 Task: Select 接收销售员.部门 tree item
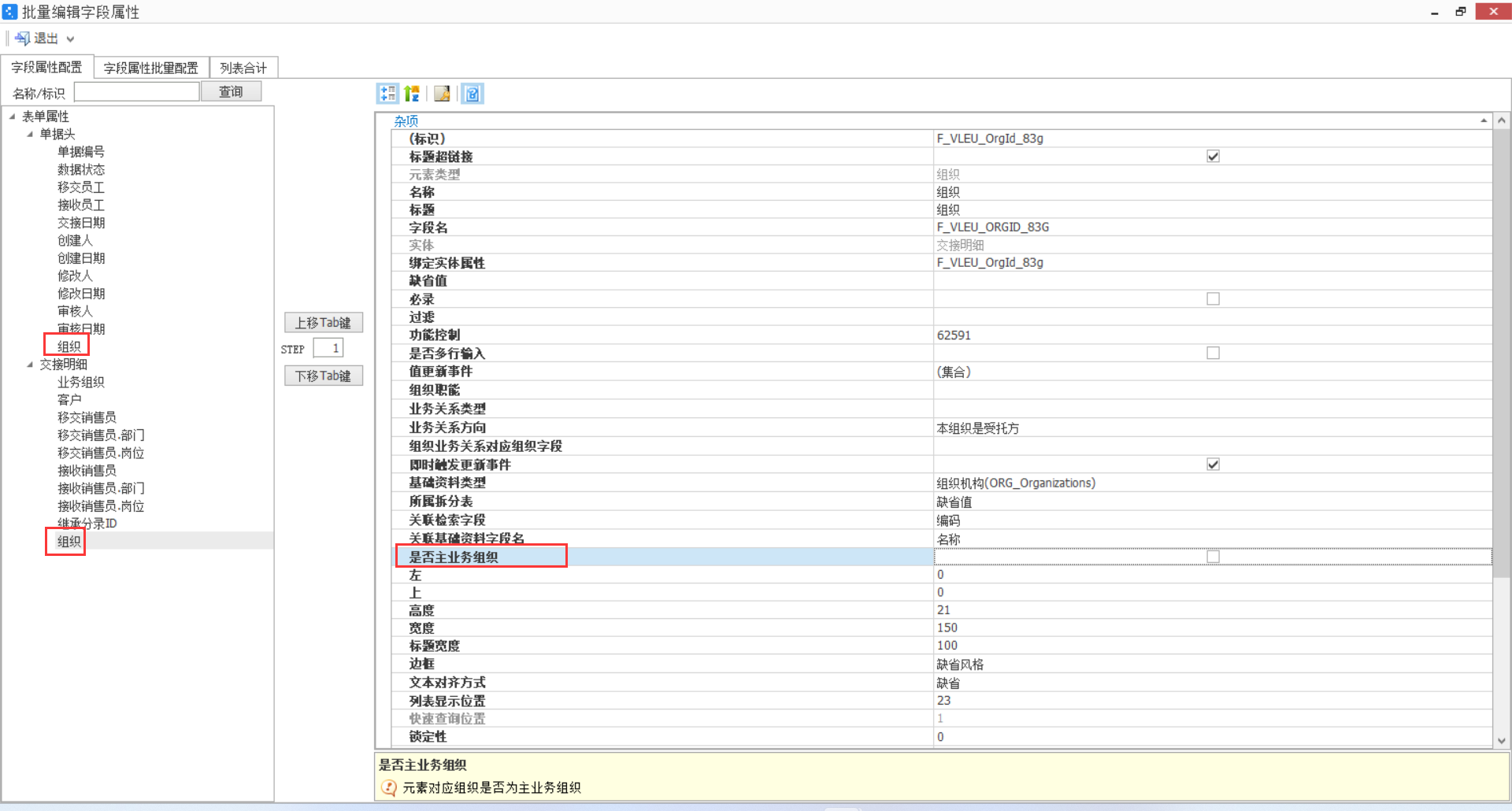click(x=101, y=488)
